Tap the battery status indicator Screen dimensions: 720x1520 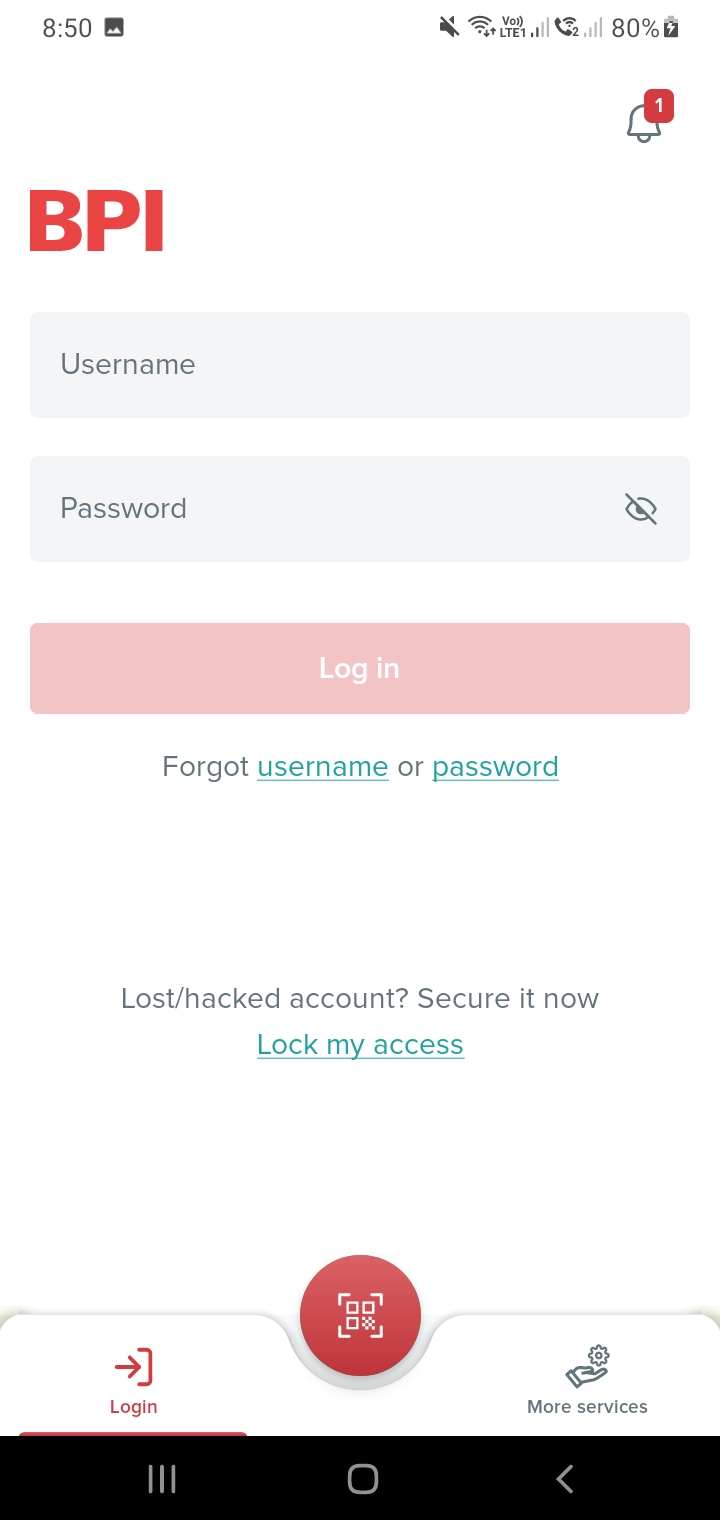click(671, 28)
